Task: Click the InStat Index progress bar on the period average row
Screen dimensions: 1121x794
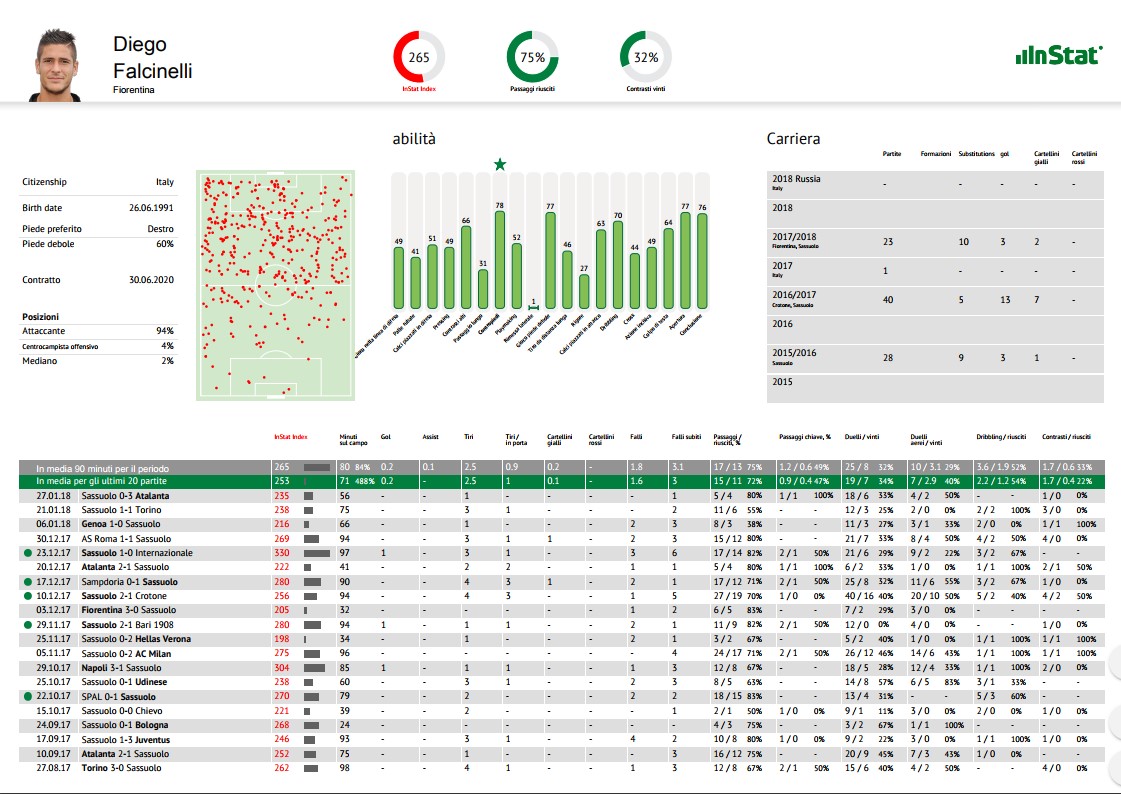Action: [x=317, y=465]
